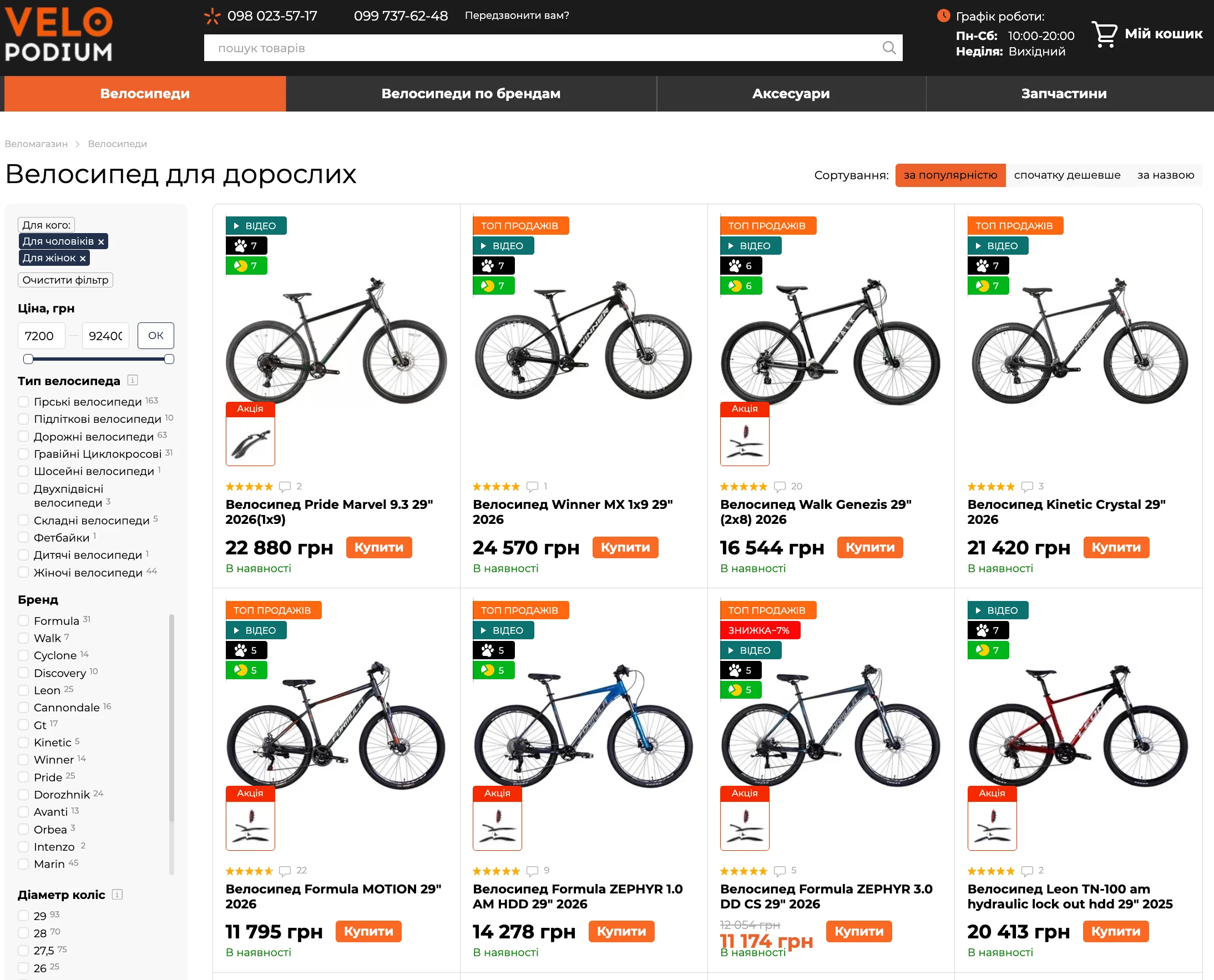1214x980 pixels.
Task: Remove the Для чоловіків filter tag
Action: click(101, 241)
